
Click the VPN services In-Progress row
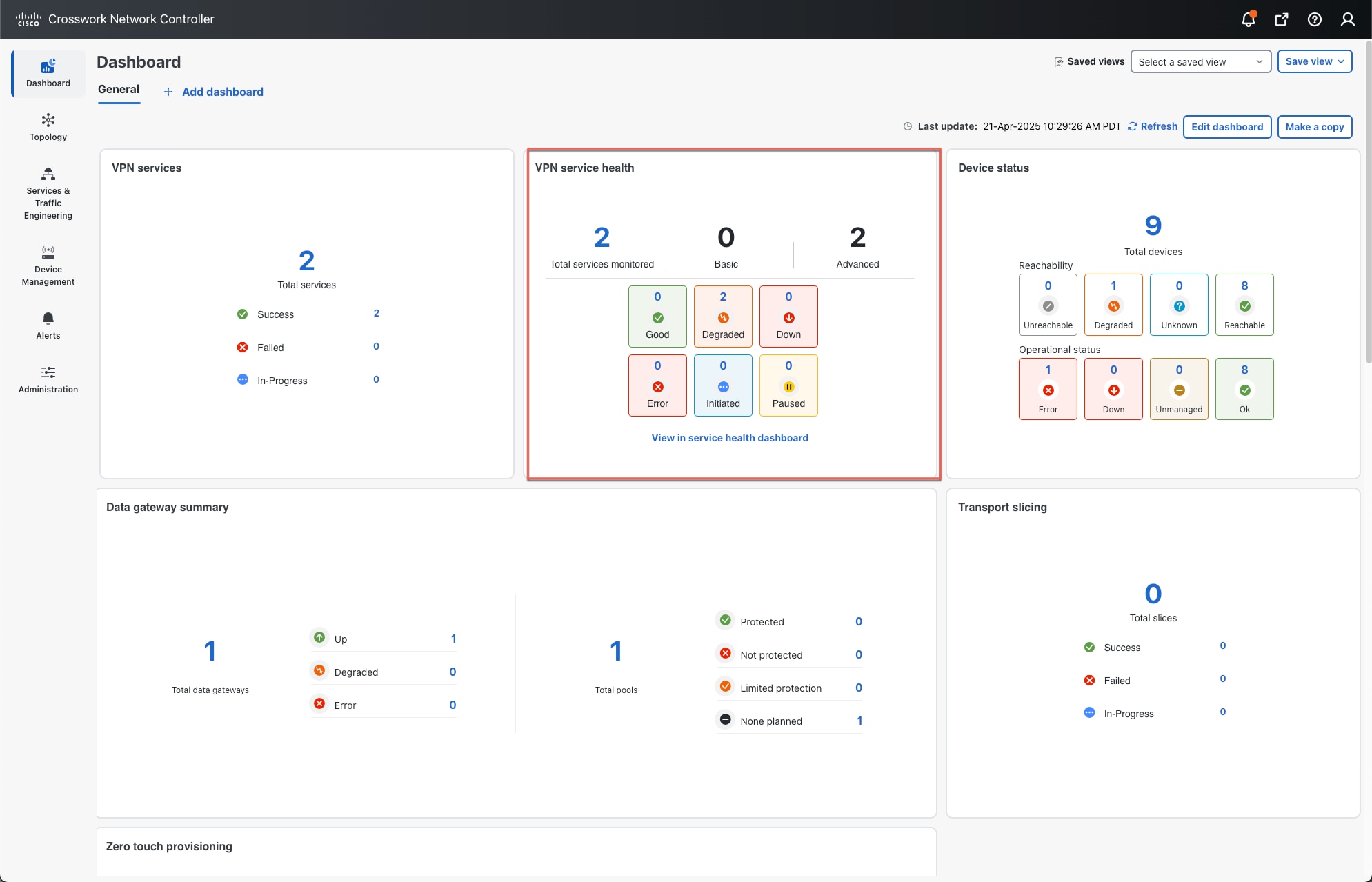[308, 380]
